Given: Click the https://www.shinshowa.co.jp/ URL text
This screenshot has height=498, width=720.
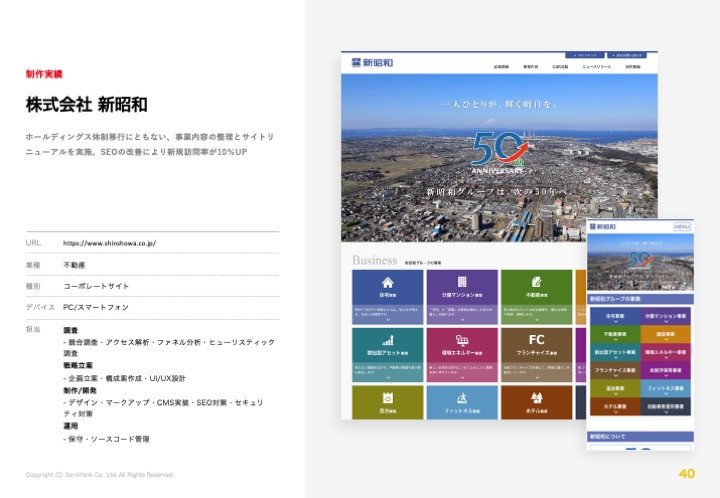Looking at the screenshot, I should [109, 243].
